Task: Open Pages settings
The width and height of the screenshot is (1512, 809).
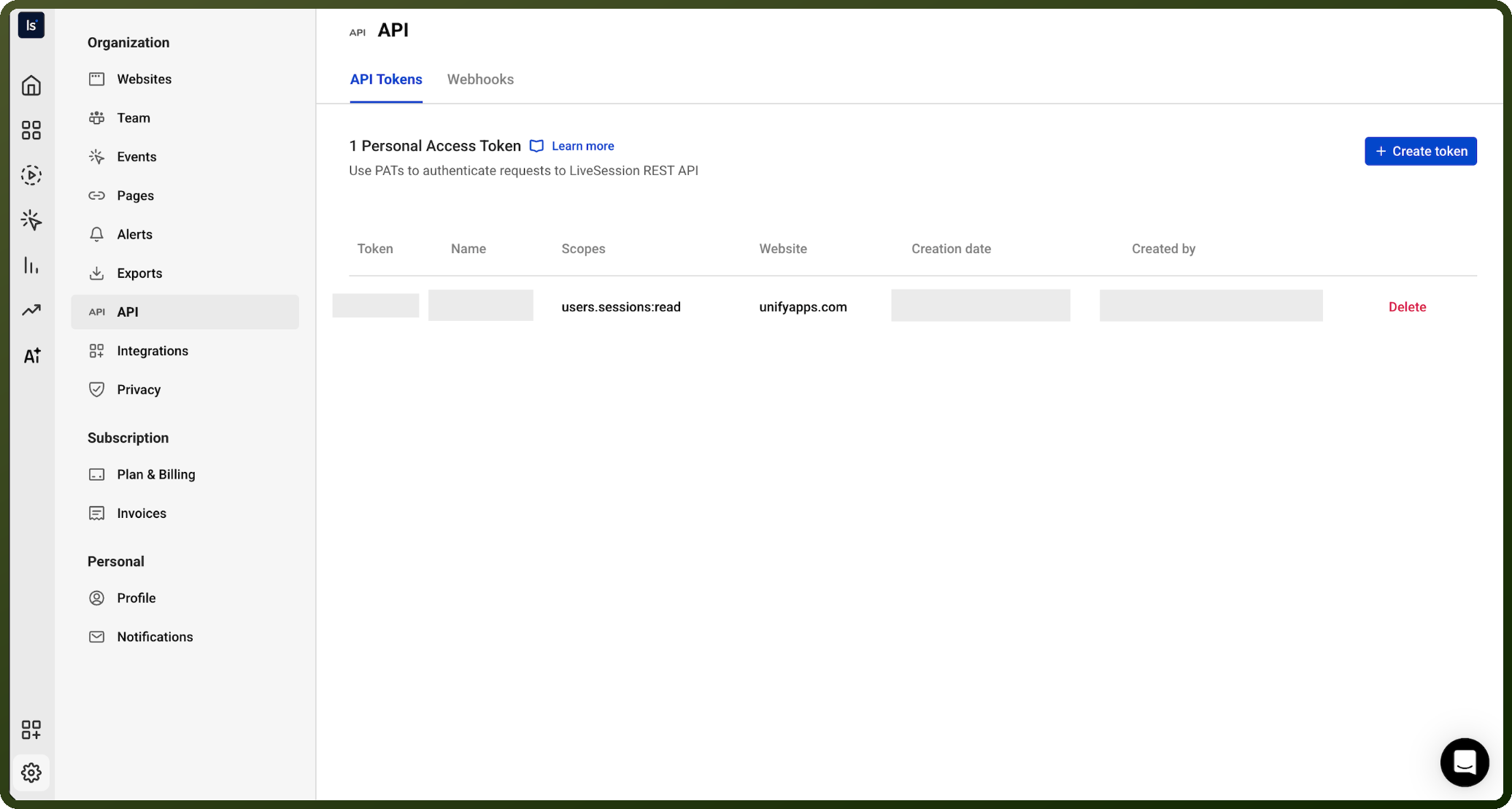Action: click(x=185, y=196)
